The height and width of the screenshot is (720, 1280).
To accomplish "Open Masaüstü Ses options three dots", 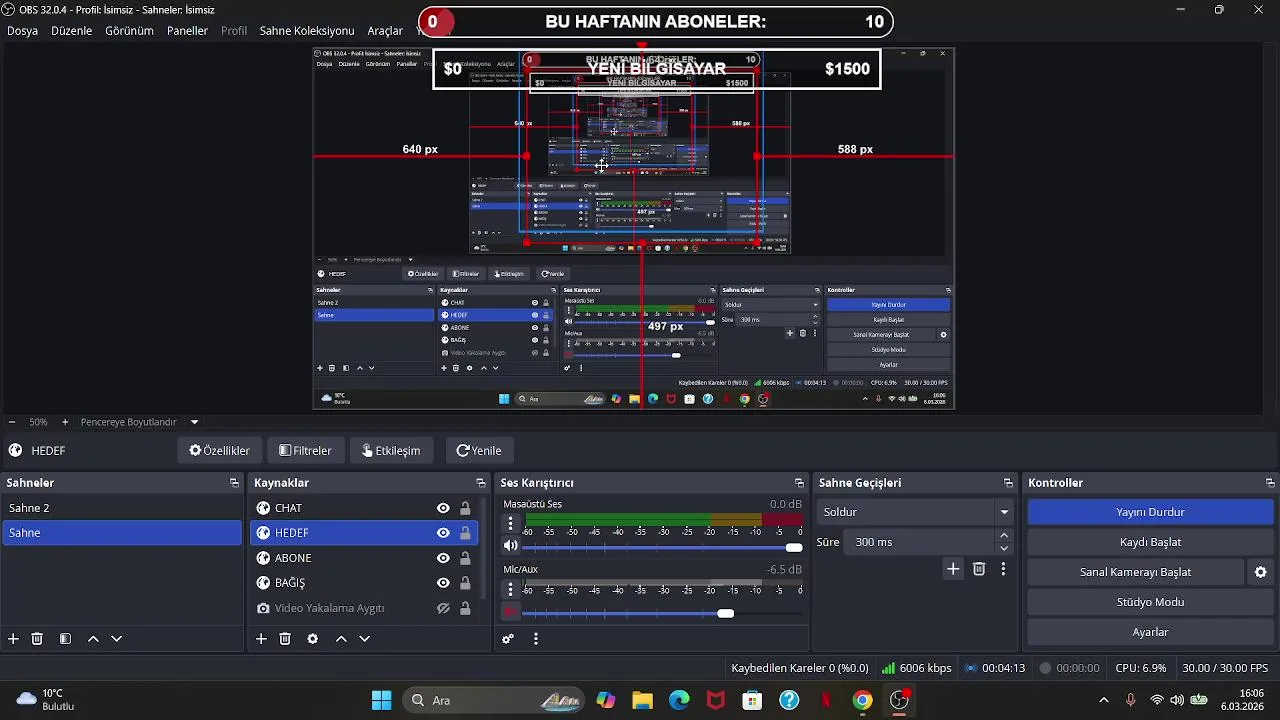I will pos(511,523).
